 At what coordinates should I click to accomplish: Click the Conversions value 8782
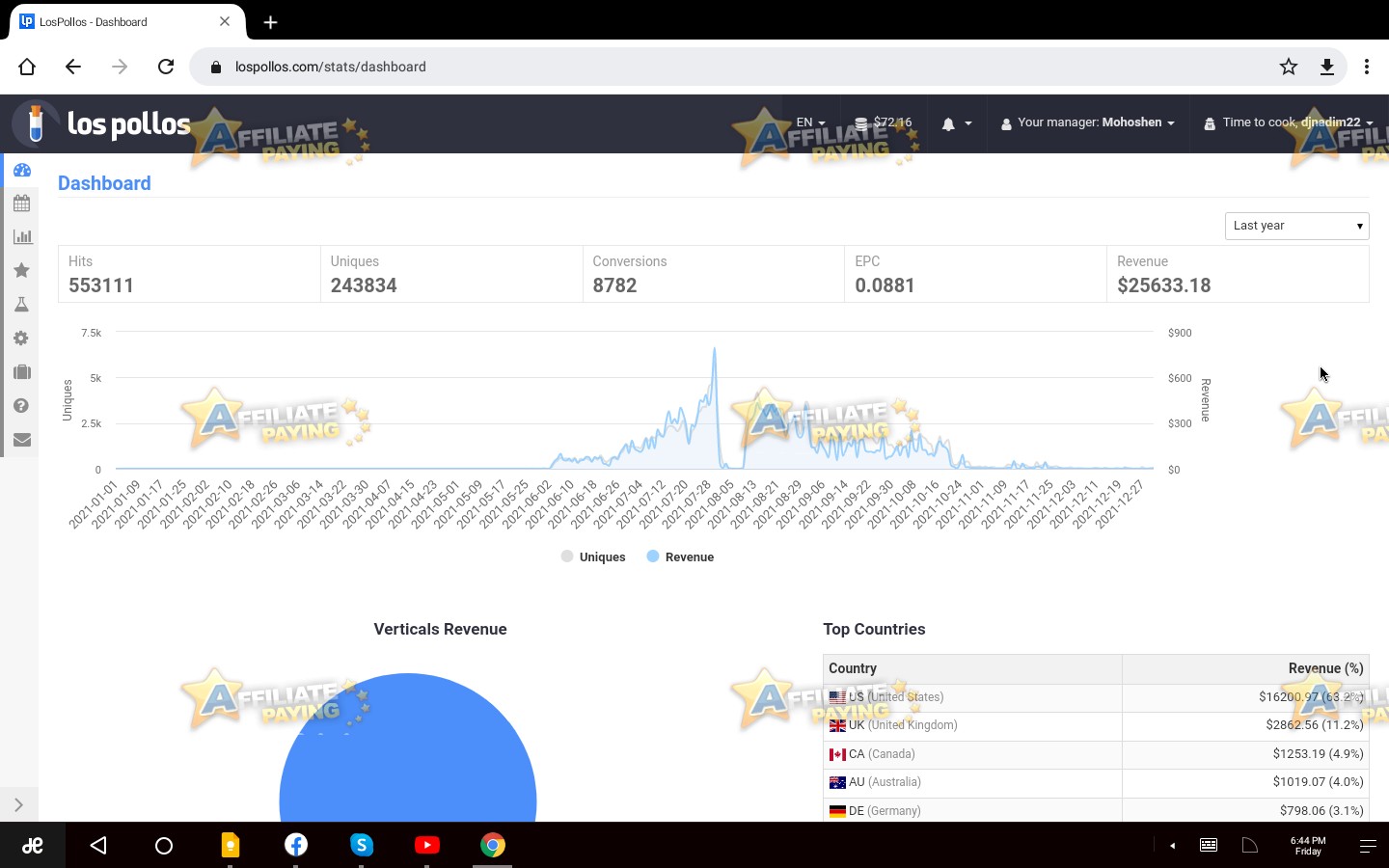[614, 285]
